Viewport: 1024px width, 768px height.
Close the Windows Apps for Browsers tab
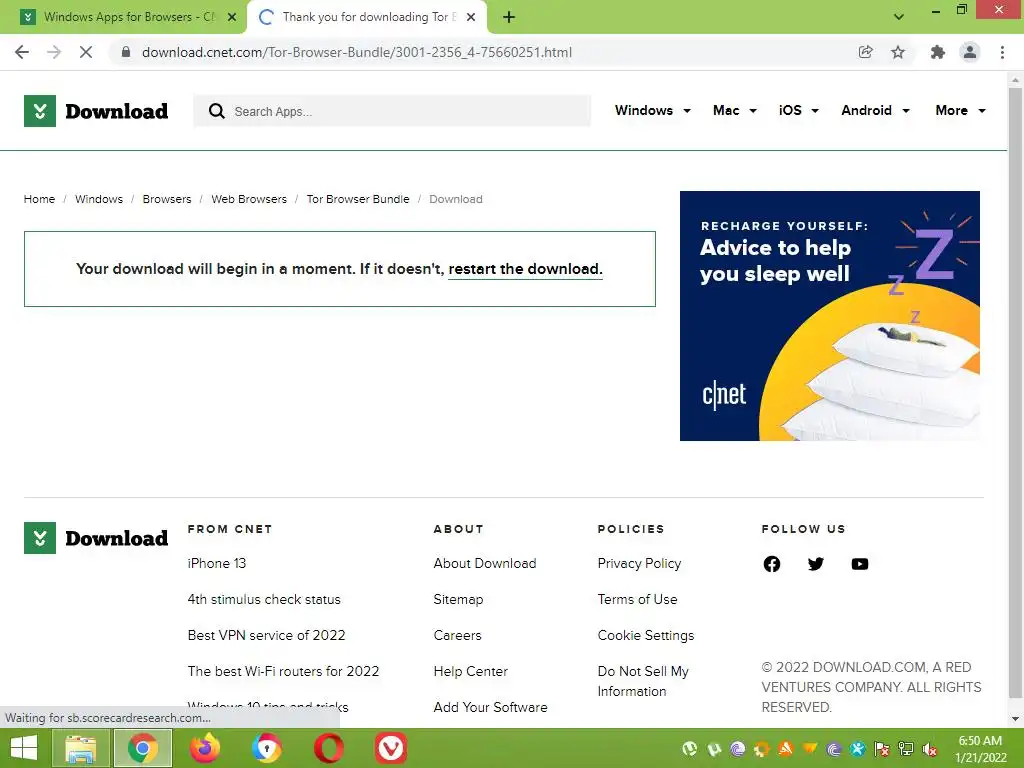pyautogui.click(x=232, y=17)
